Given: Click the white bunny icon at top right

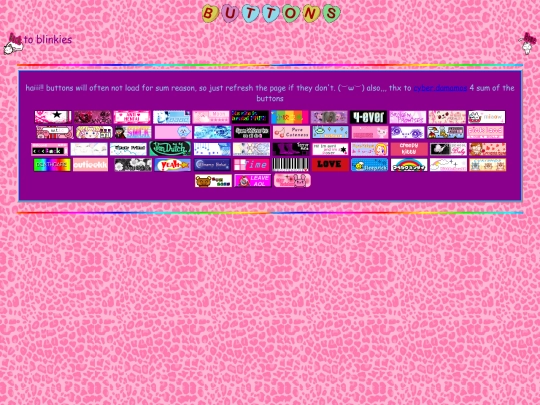Looking at the screenshot, I should pyautogui.click(x=528, y=43).
